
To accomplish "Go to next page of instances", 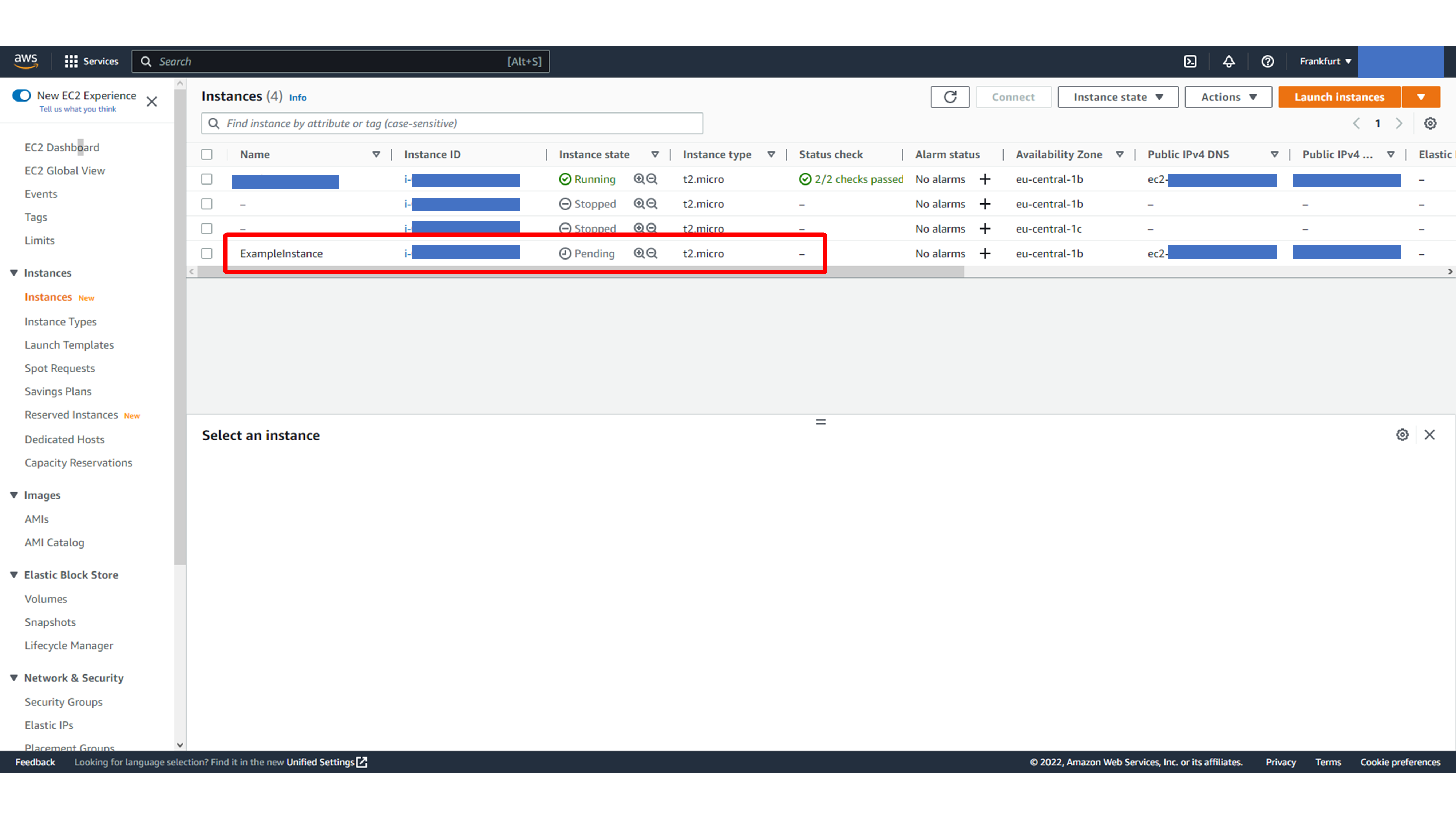I will (1399, 123).
